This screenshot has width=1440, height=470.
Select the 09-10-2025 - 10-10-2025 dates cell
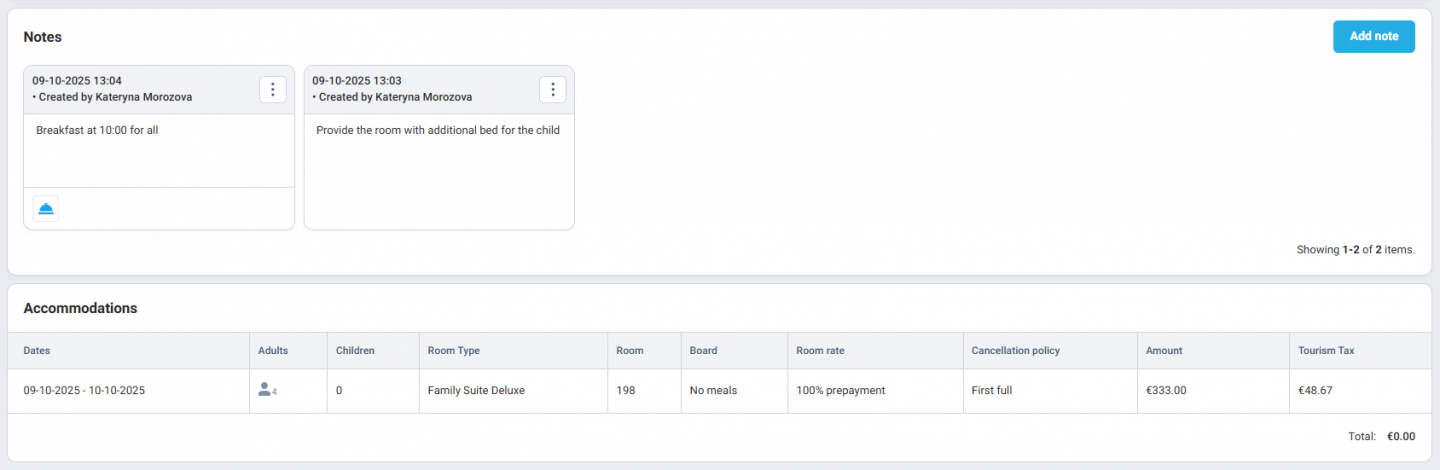84,391
